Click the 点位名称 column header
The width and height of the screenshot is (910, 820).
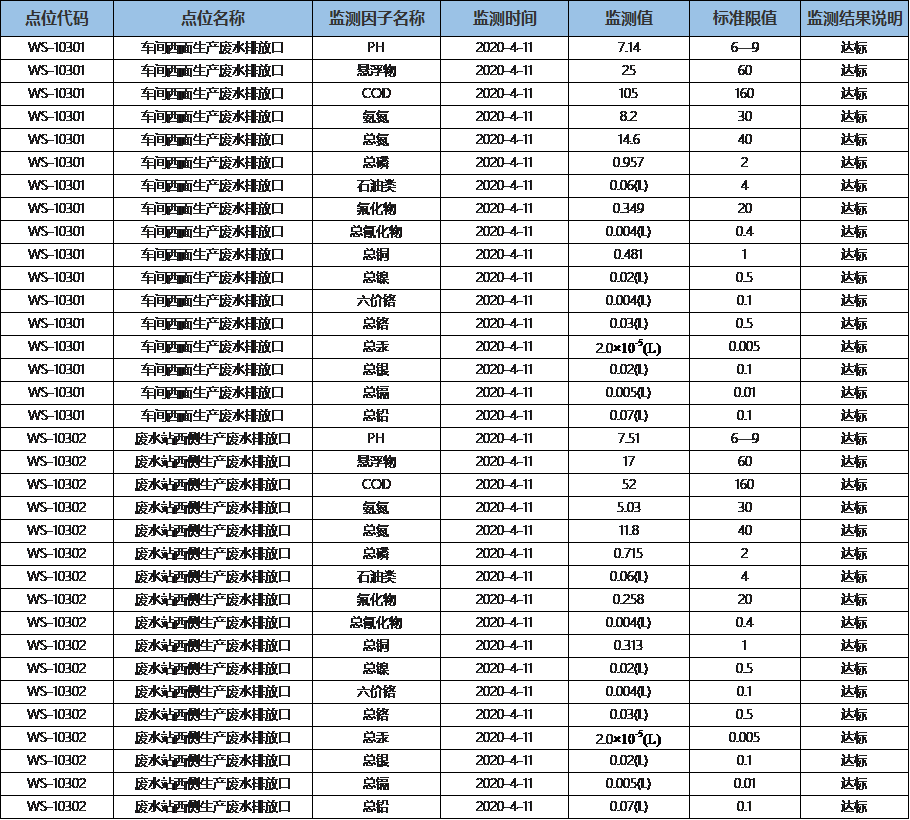tap(213, 19)
